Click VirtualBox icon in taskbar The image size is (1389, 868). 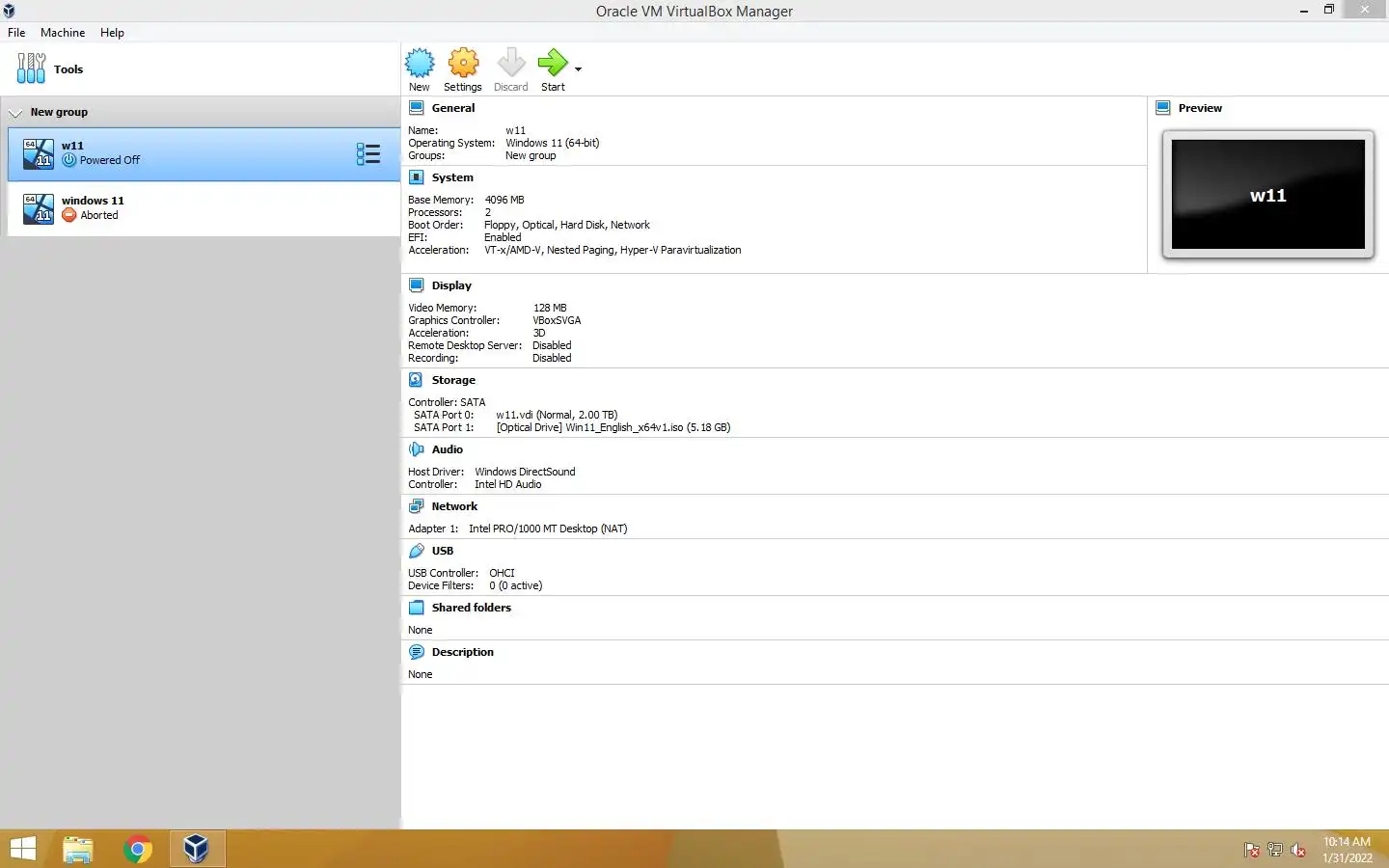tap(197, 849)
